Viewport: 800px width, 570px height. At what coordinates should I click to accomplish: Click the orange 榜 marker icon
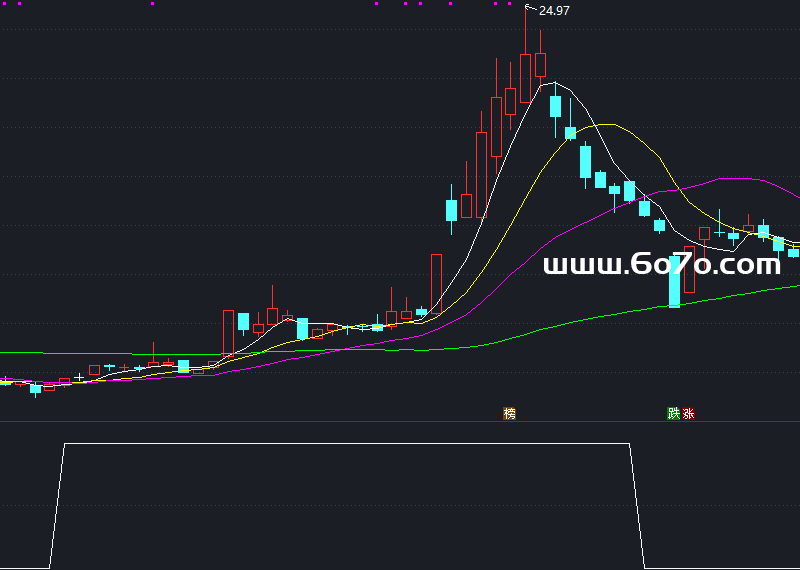click(x=510, y=413)
